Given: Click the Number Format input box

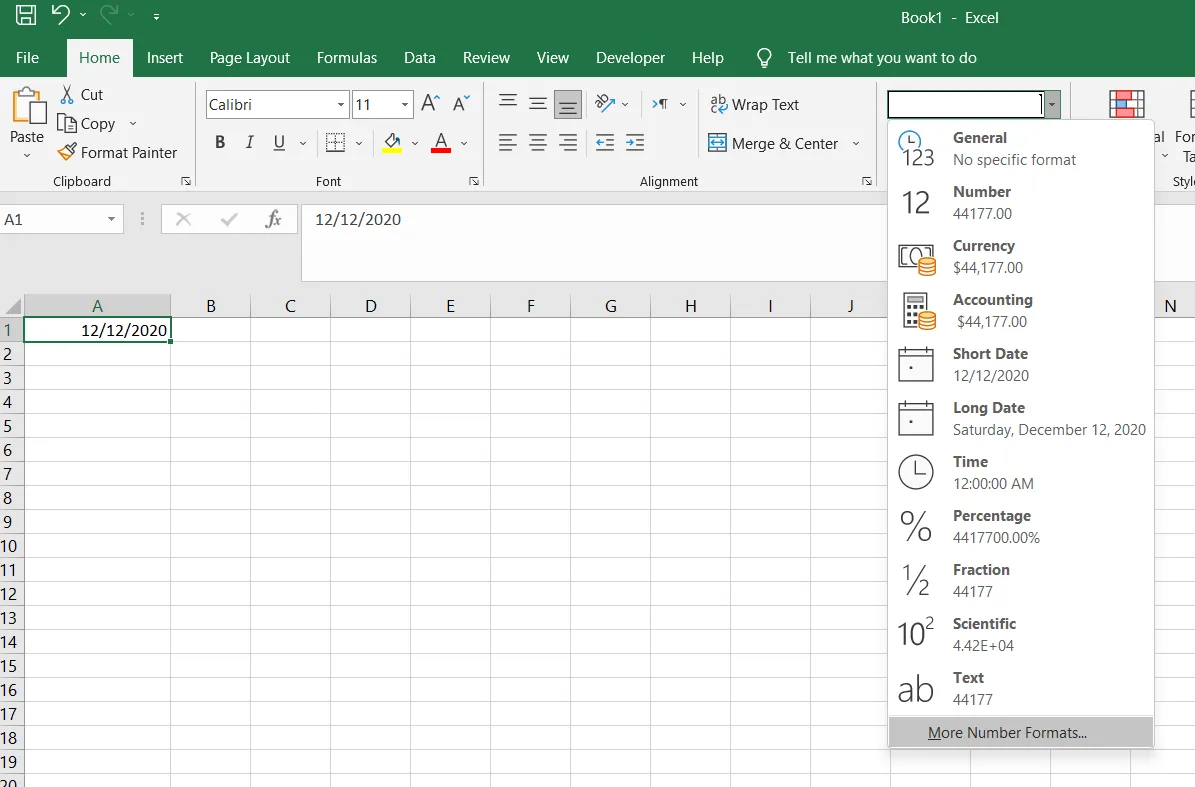Looking at the screenshot, I should (966, 104).
